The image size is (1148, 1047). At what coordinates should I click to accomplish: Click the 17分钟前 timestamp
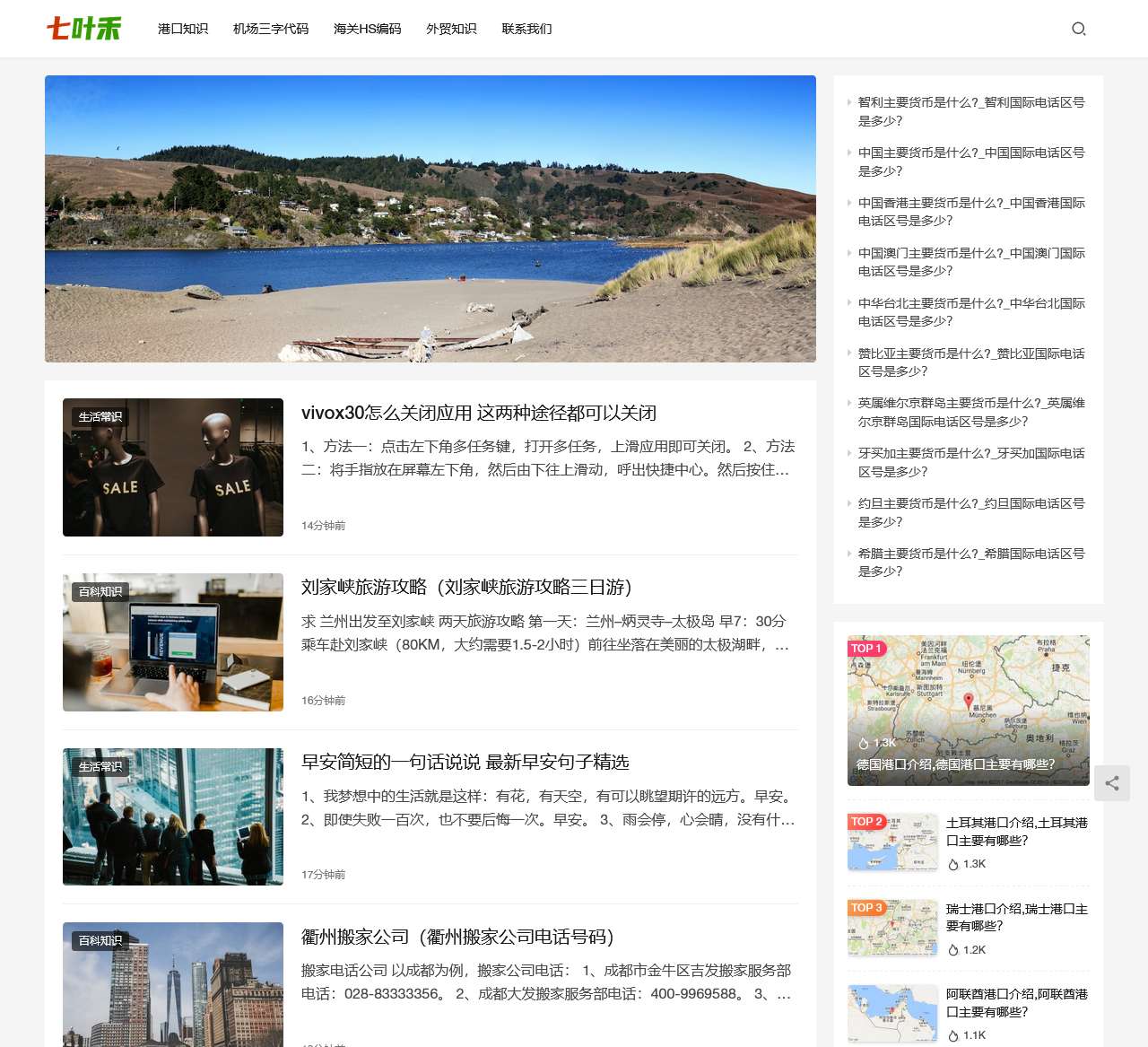(323, 875)
